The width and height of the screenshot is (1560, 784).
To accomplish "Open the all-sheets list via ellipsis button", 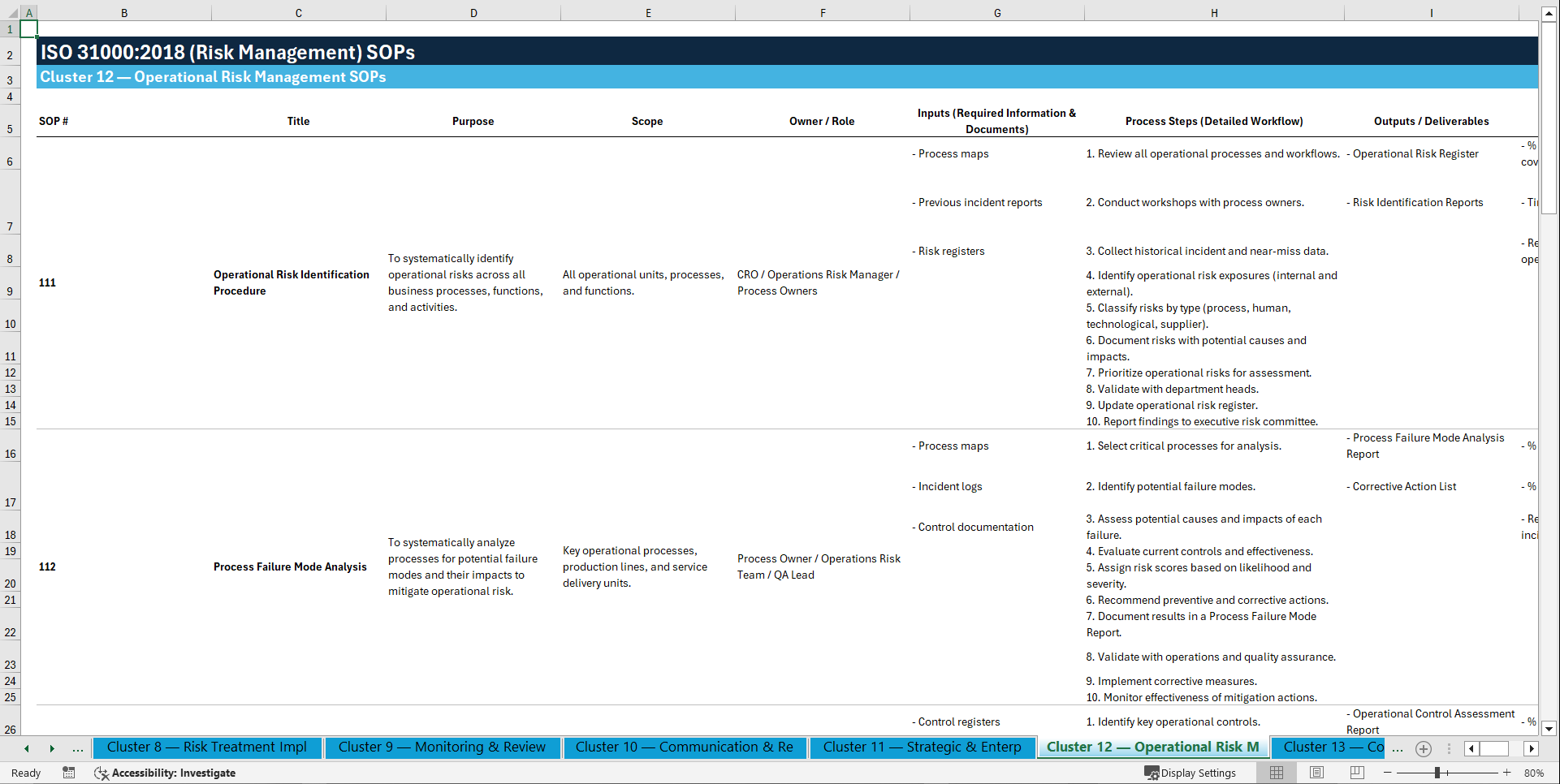I will pyautogui.click(x=77, y=748).
